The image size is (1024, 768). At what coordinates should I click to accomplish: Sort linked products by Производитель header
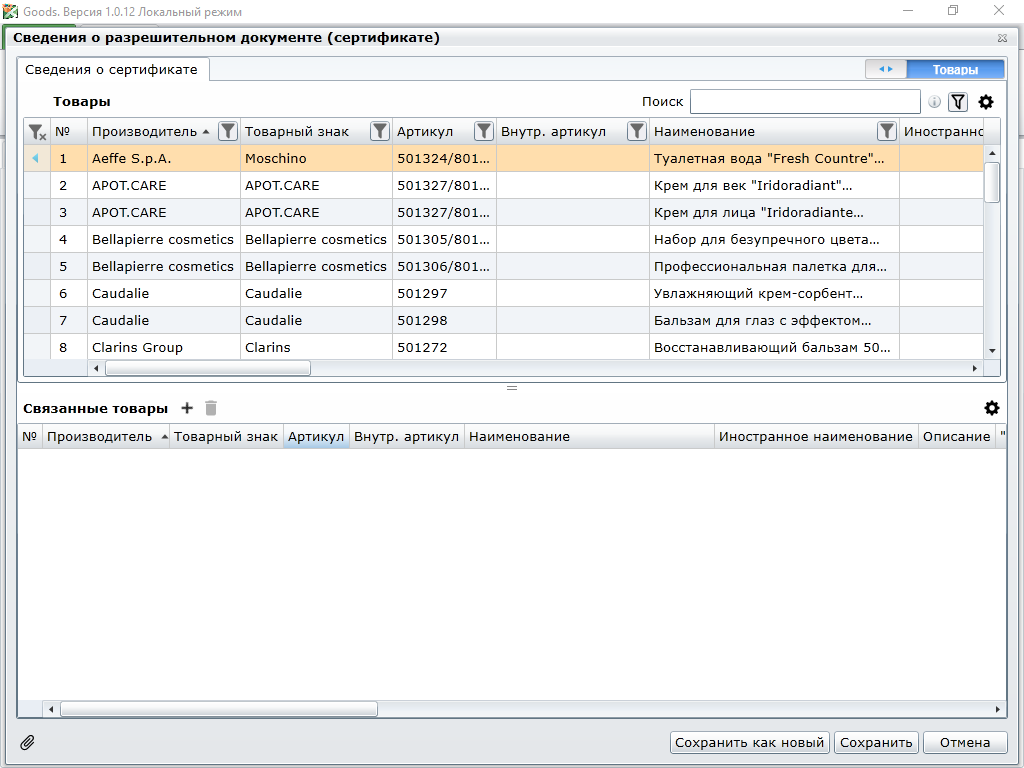coord(99,437)
